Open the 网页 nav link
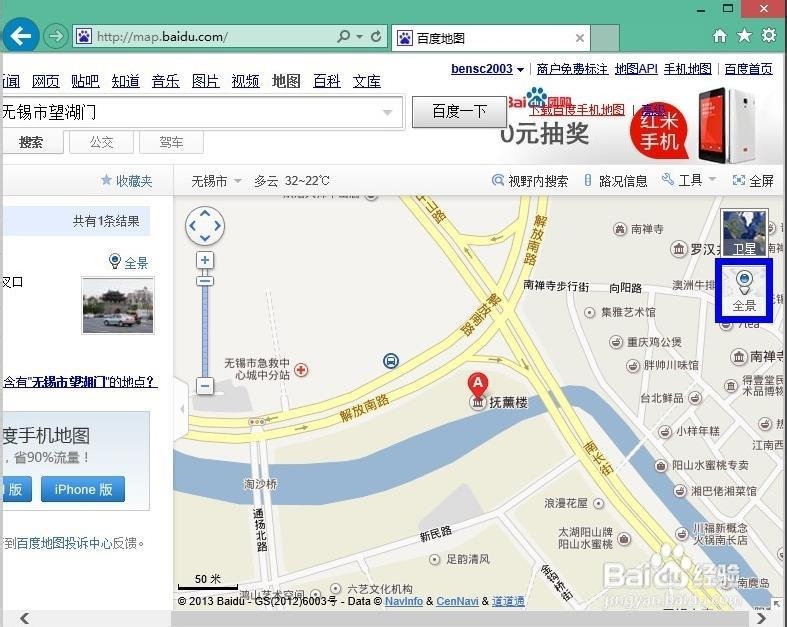 pos(46,81)
